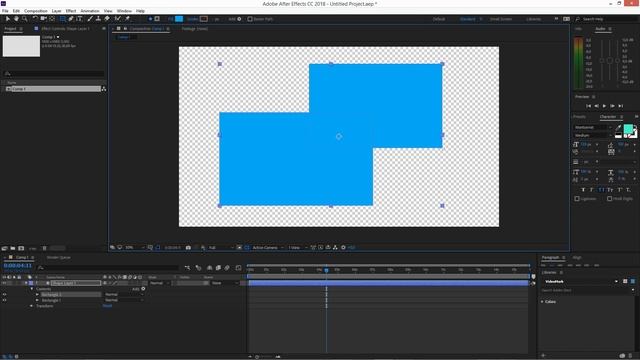Select the Hand tool

coord(16,19)
